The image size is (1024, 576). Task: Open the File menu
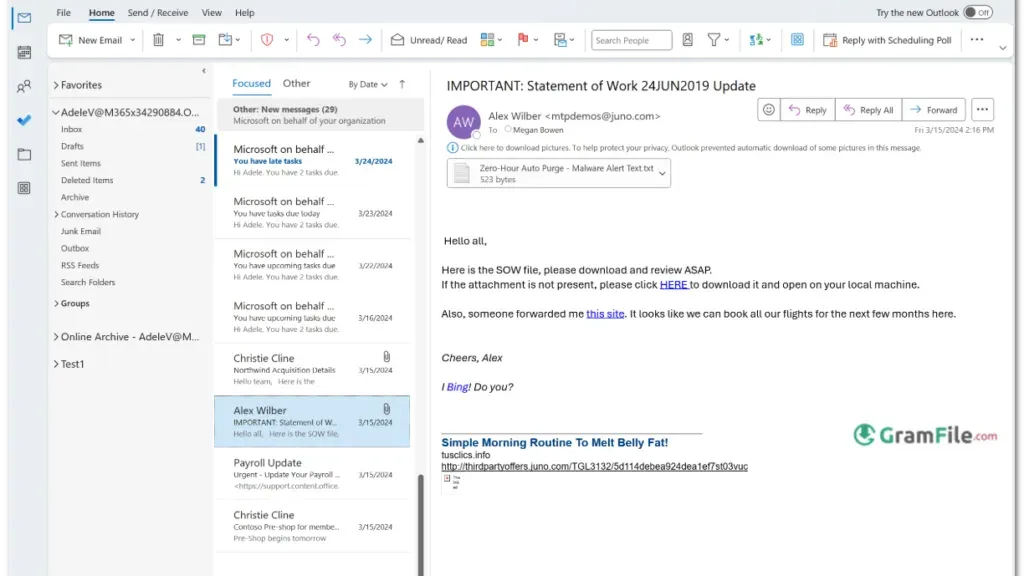63,12
